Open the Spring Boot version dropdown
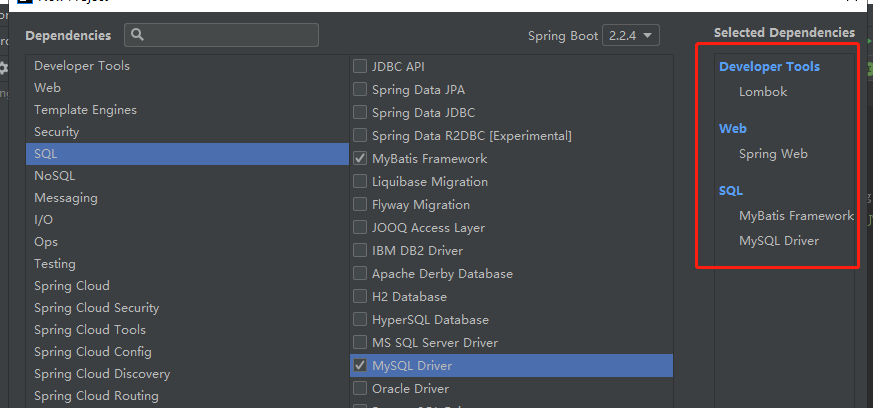The width and height of the screenshot is (873, 408). click(631, 36)
